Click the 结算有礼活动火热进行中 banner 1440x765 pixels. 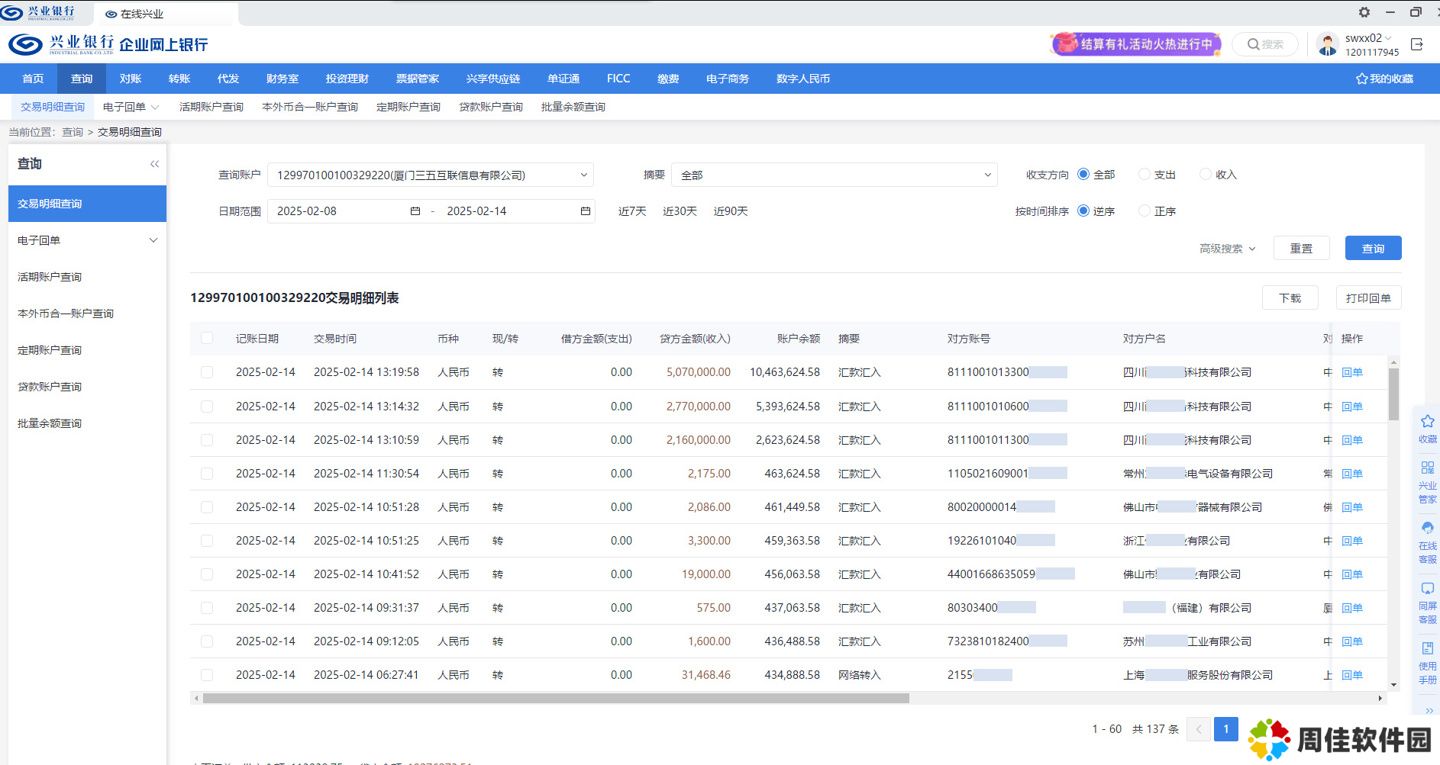point(1136,44)
